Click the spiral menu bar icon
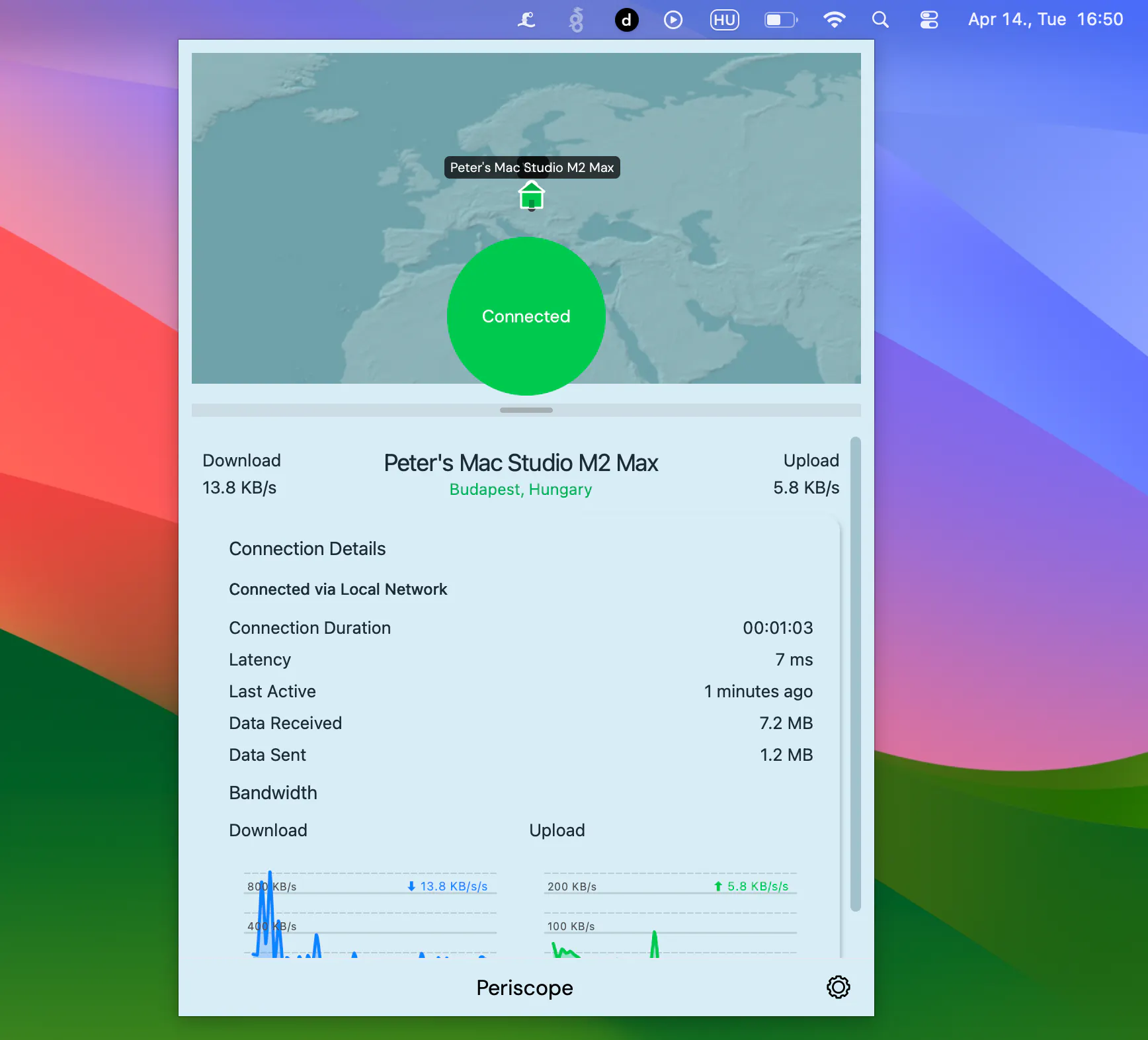The height and width of the screenshot is (1040, 1148). tap(577, 20)
